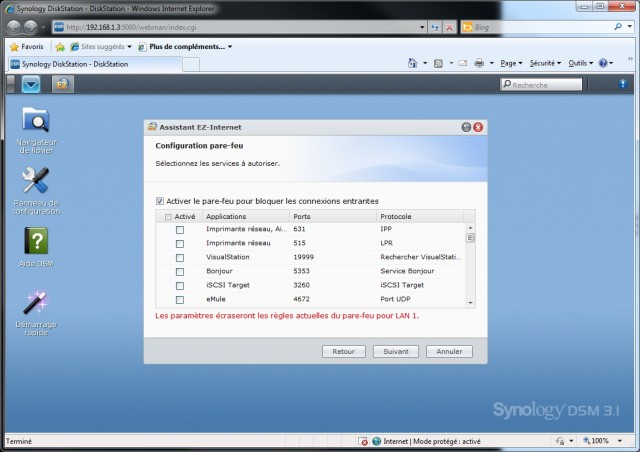Open the Outils menu
Image resolution: width=640 pixels, height=452 pixels.
click(x=580, y=63)
